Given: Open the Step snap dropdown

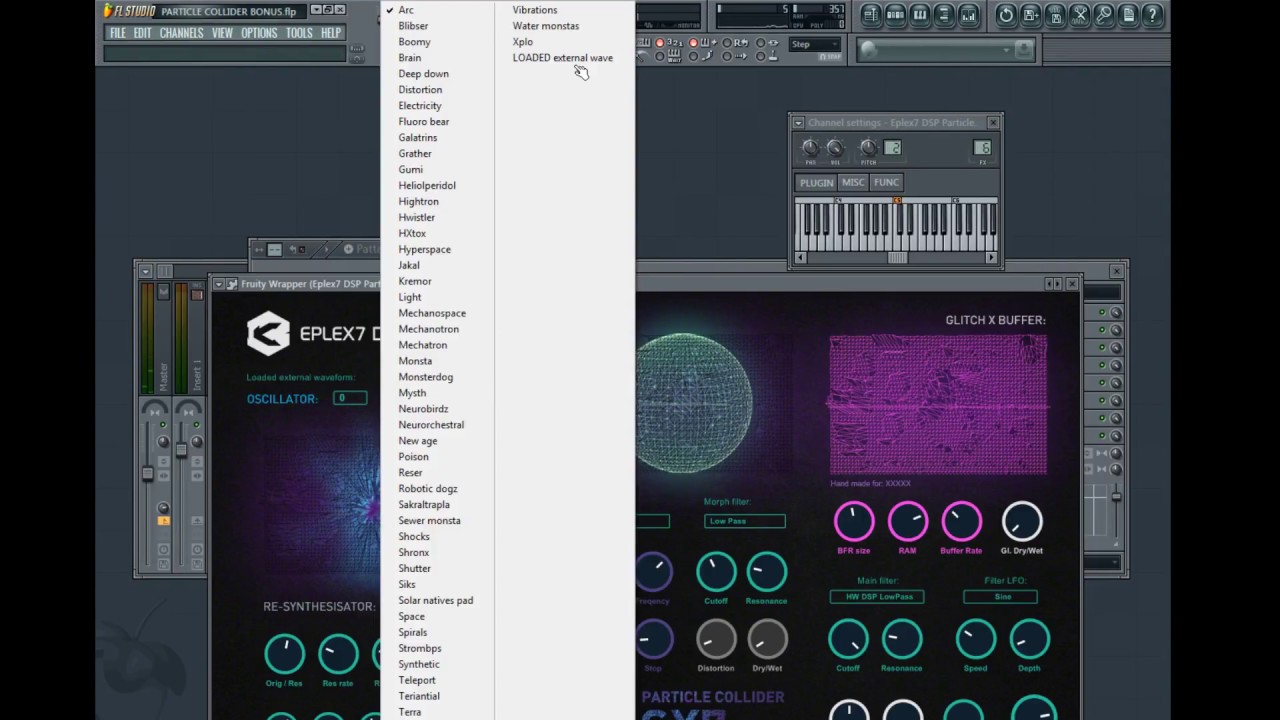Looking at the screenshot, I should [815, 44].
